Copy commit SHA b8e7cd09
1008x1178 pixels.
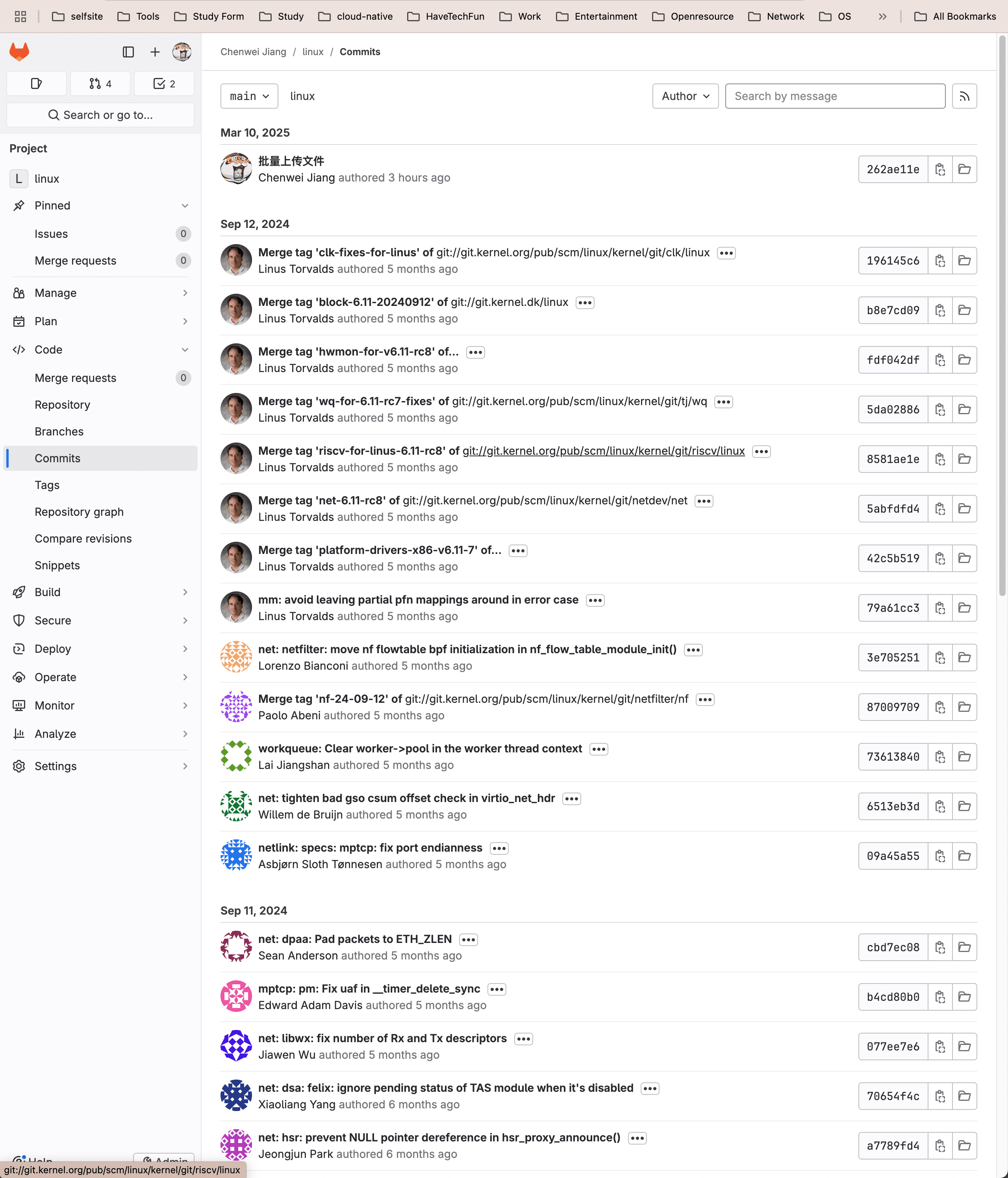[x=940, y=310]
